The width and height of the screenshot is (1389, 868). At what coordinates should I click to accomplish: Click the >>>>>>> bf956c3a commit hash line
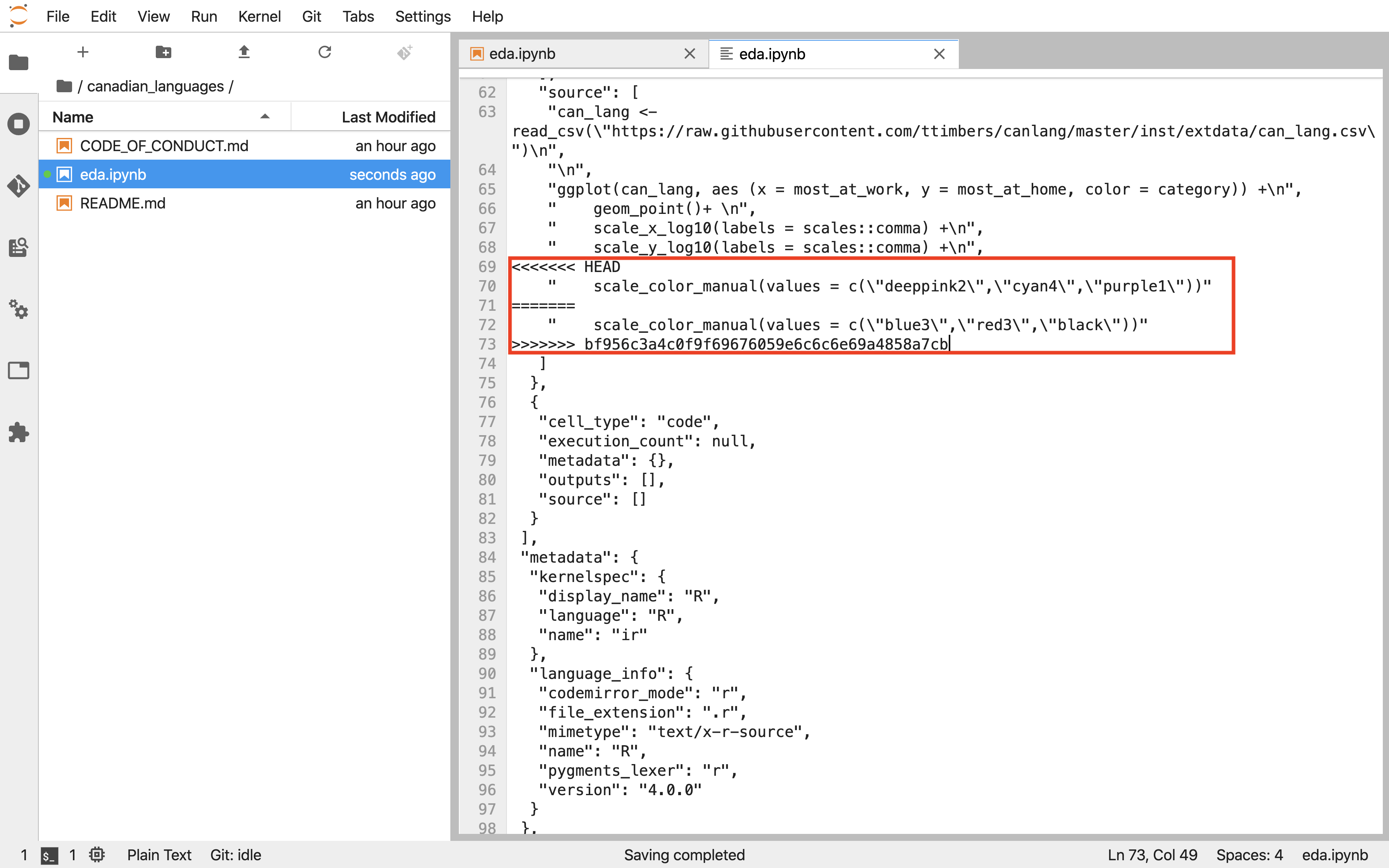(730, 344)
